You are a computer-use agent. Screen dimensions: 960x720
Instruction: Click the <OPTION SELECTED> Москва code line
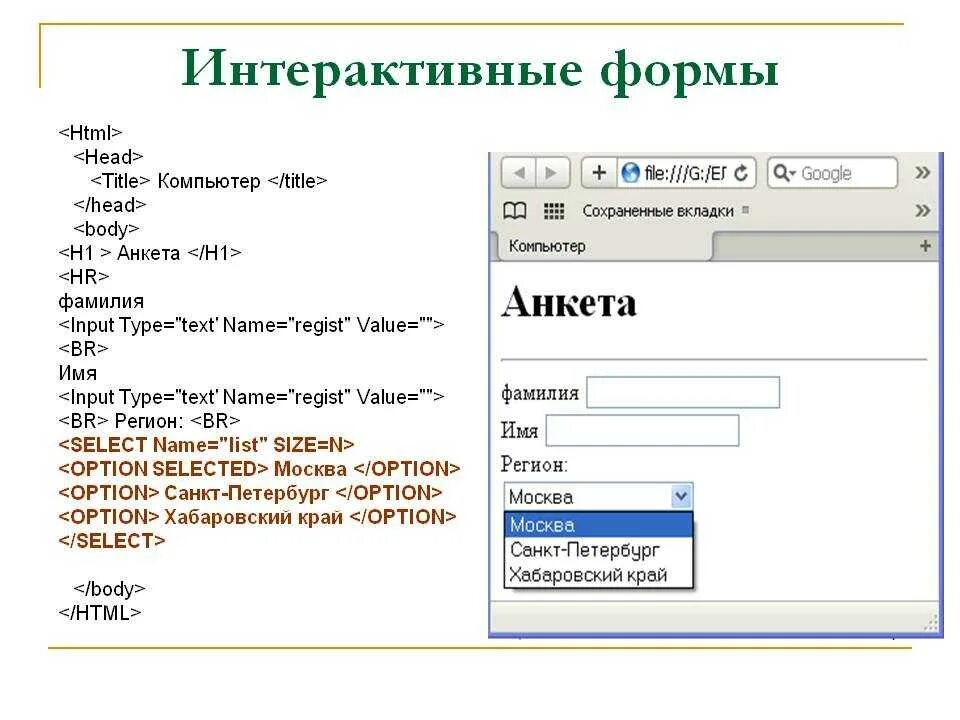259,469
